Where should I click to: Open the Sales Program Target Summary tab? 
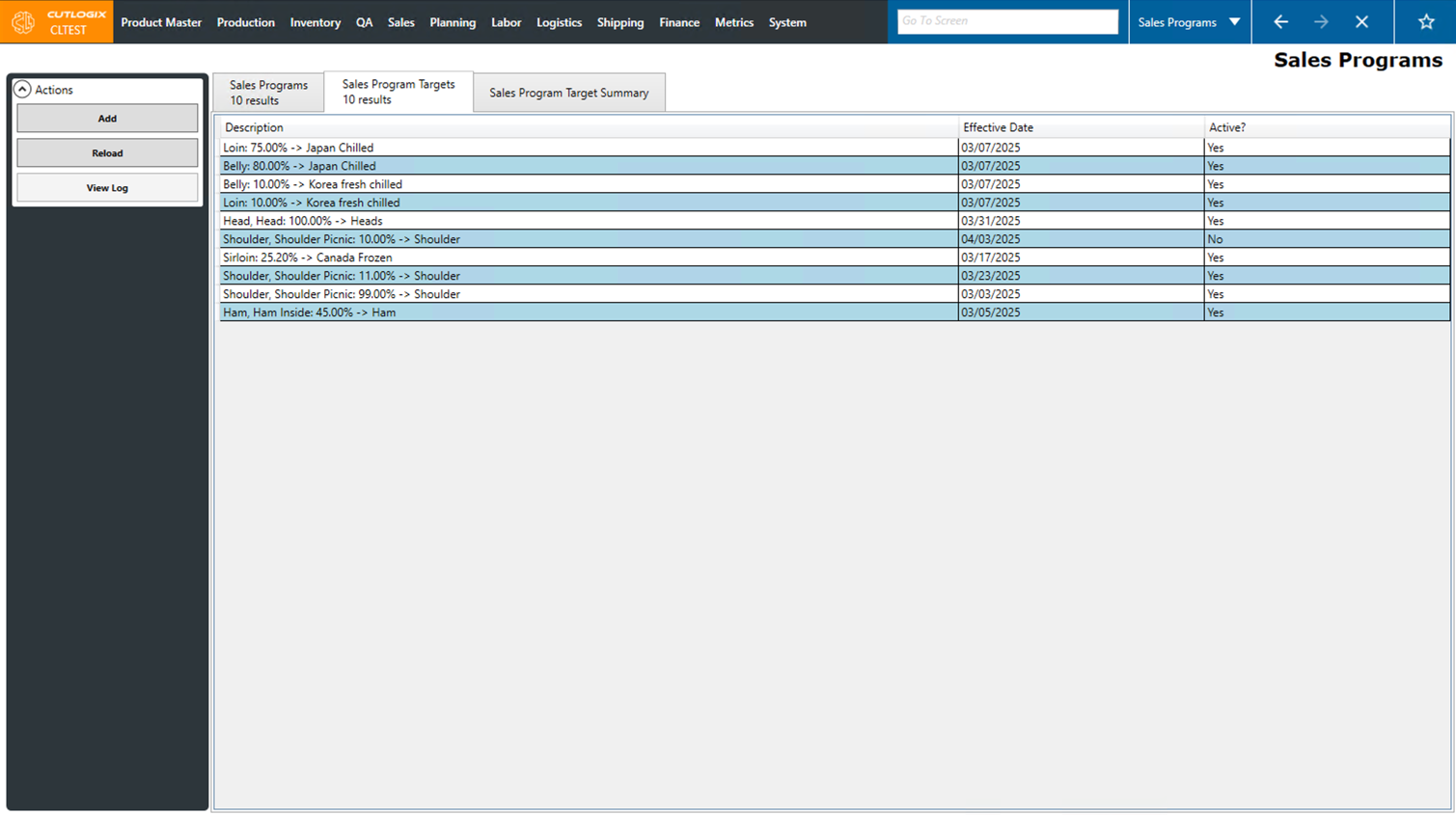[569, 92]
